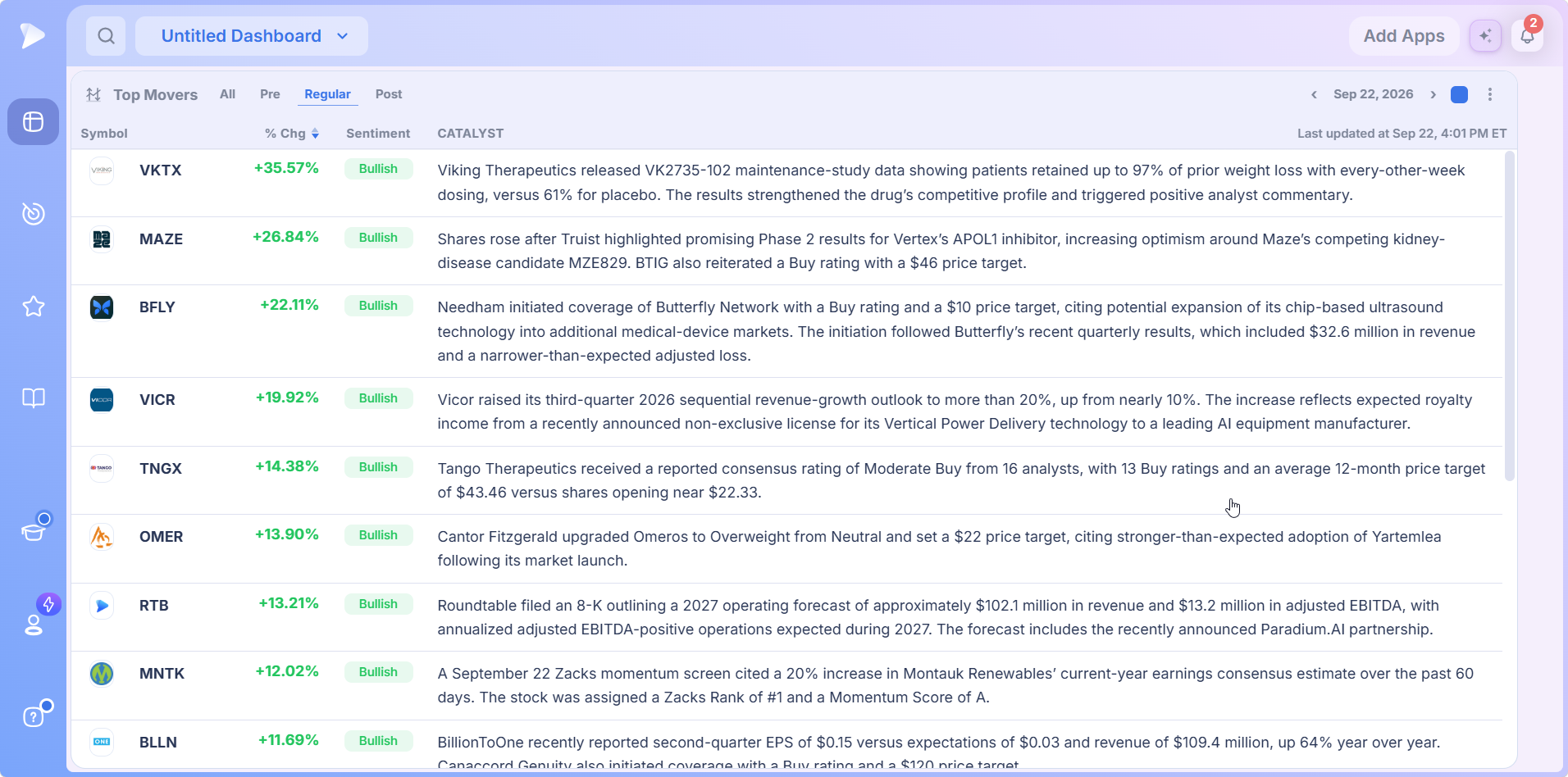Click the +14.38% change value

287,466
